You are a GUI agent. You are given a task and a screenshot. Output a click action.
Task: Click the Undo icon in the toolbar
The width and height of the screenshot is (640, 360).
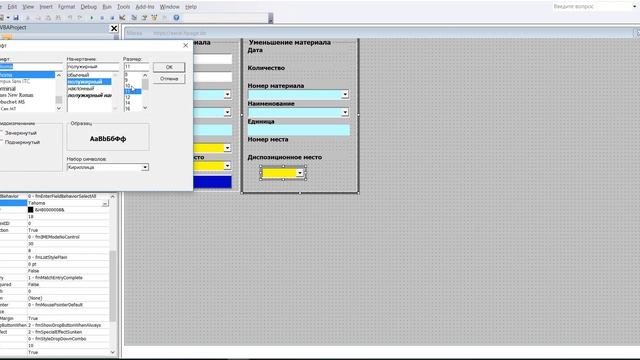70,18
